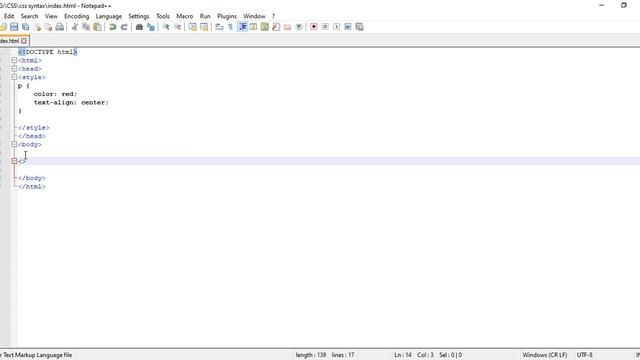Select the index.html document tab
This screenshot has height=360, width=640.
click(10, 41)
